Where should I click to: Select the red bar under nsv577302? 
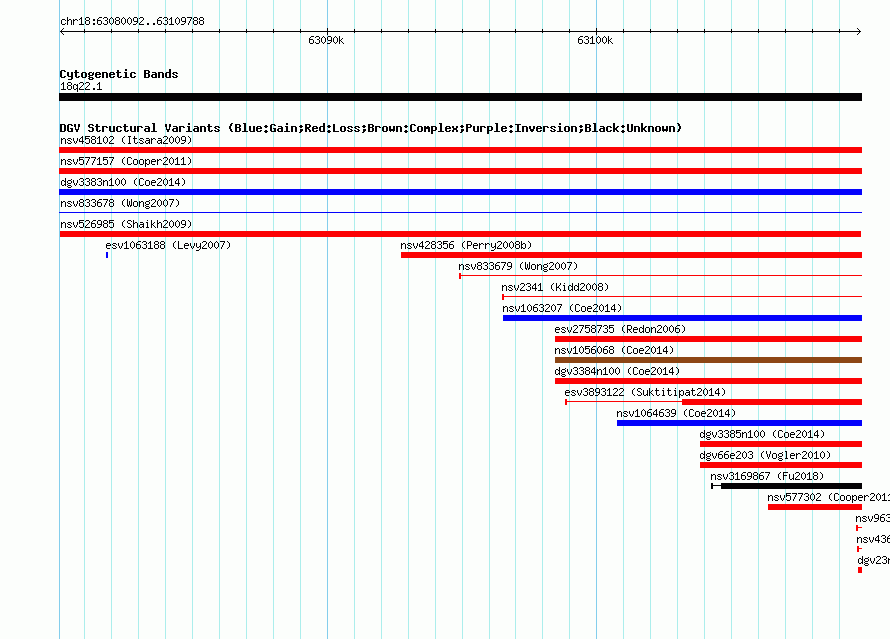[815, 507]
